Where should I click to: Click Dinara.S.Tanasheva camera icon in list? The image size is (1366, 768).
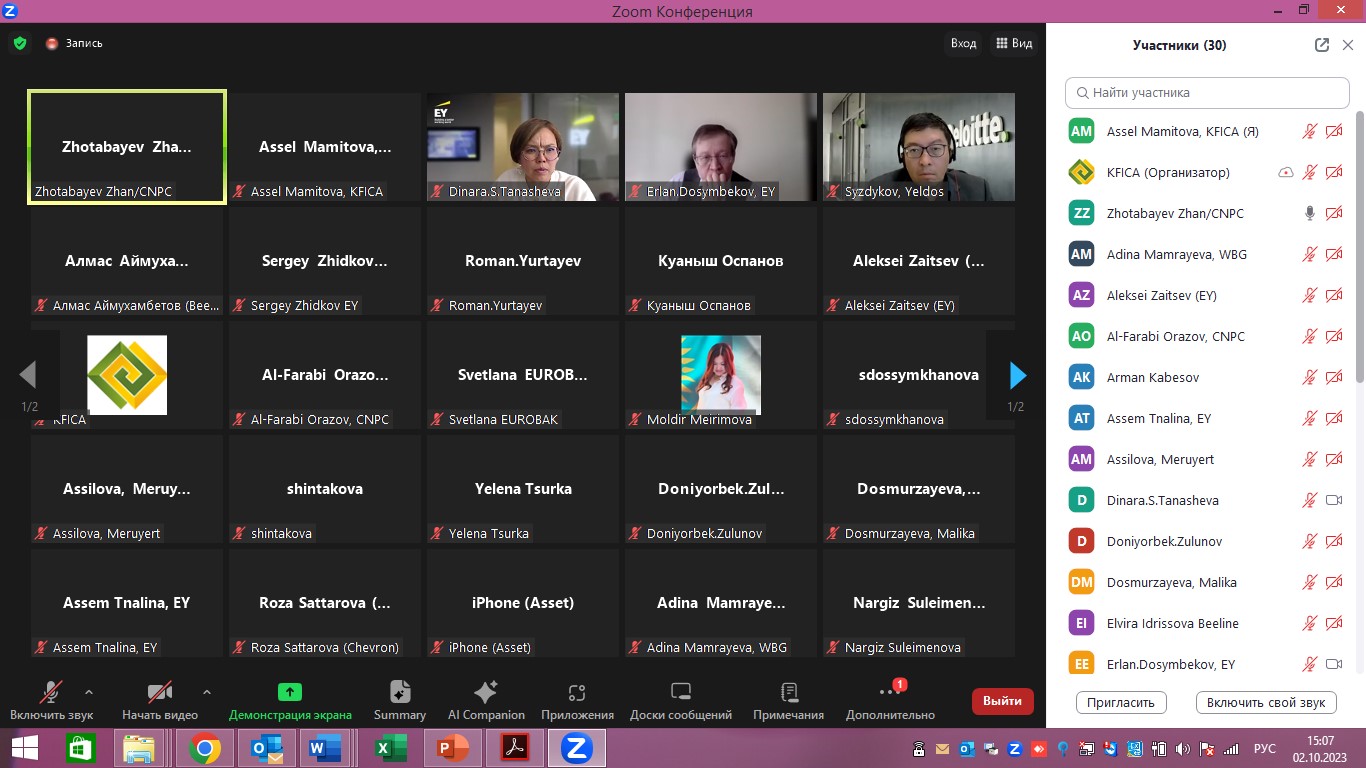tap(1334, 500)
